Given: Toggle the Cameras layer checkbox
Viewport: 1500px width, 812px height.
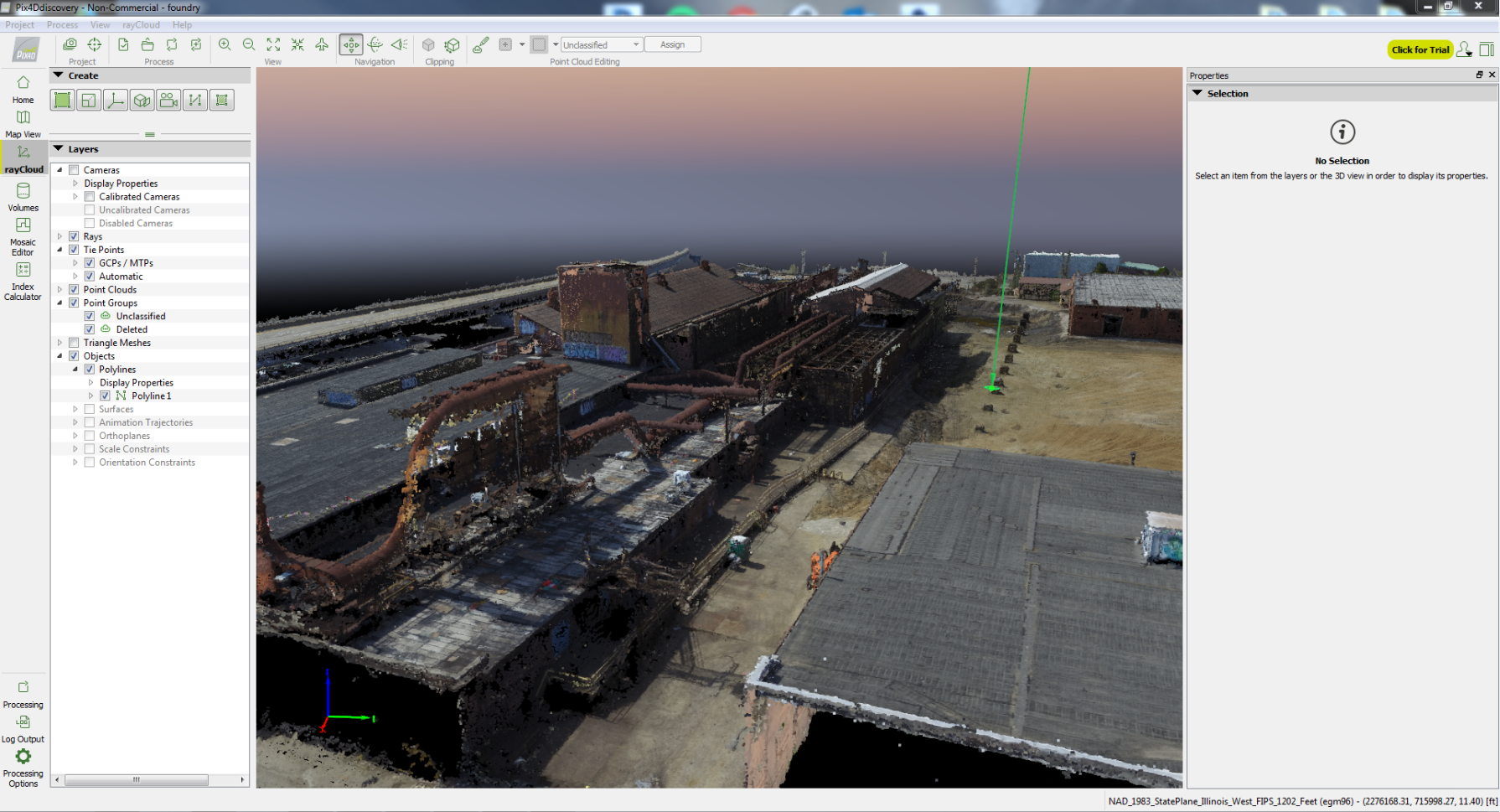Looking at the screenshot, I should 74,170.
